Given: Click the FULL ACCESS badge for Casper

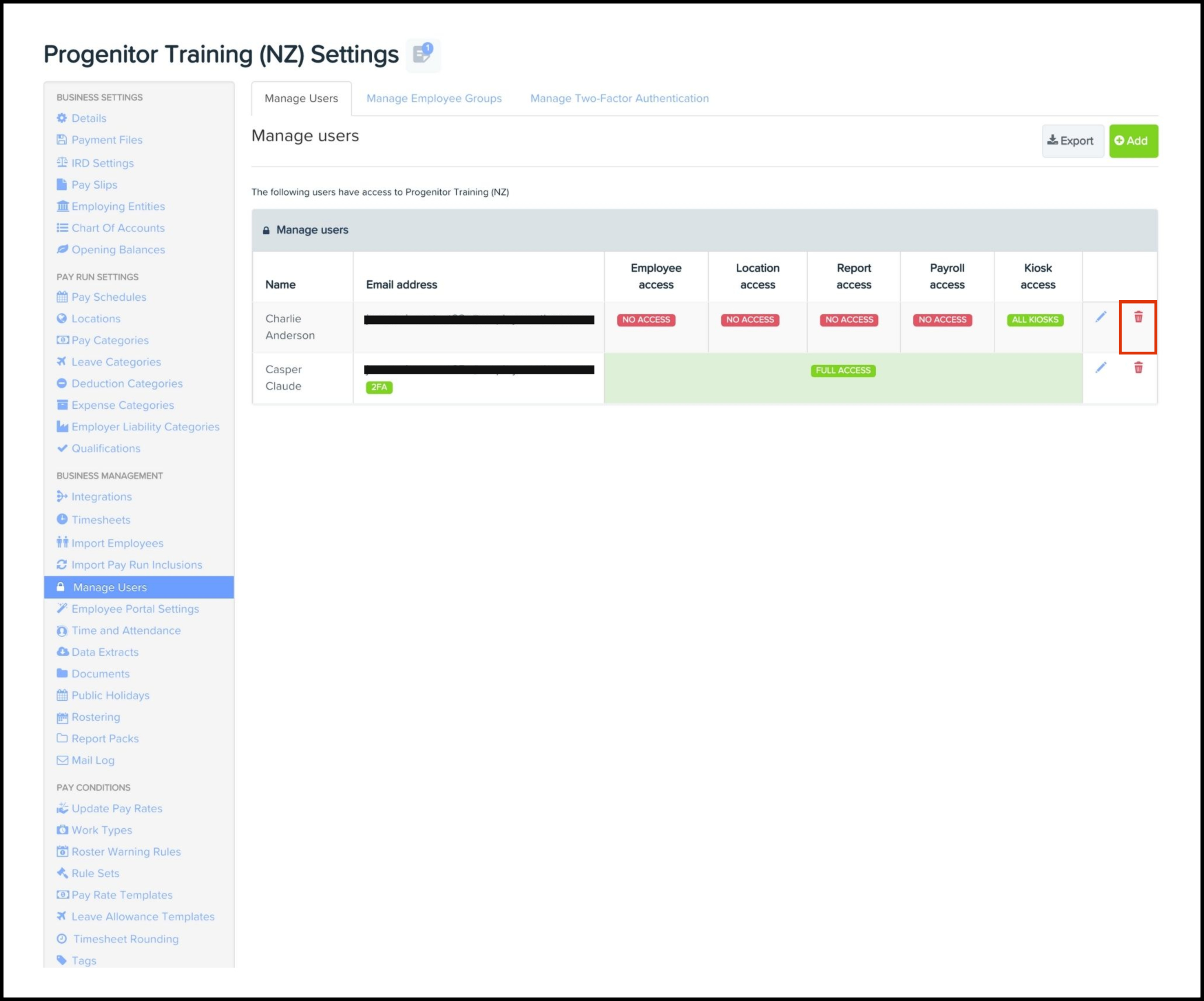Looking at the screenshot, I should coord(843,370).
